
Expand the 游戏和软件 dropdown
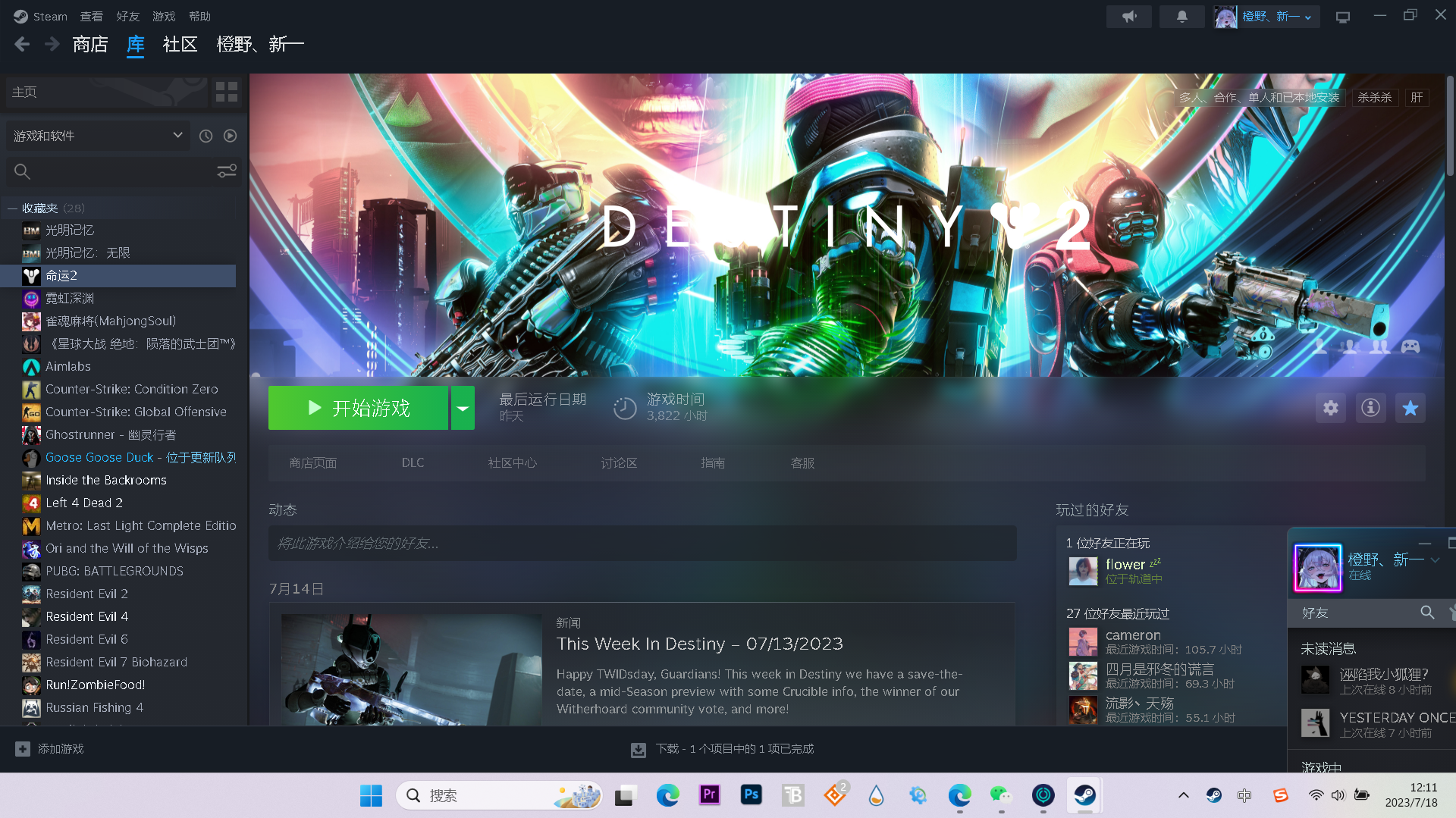coord(177,136)
